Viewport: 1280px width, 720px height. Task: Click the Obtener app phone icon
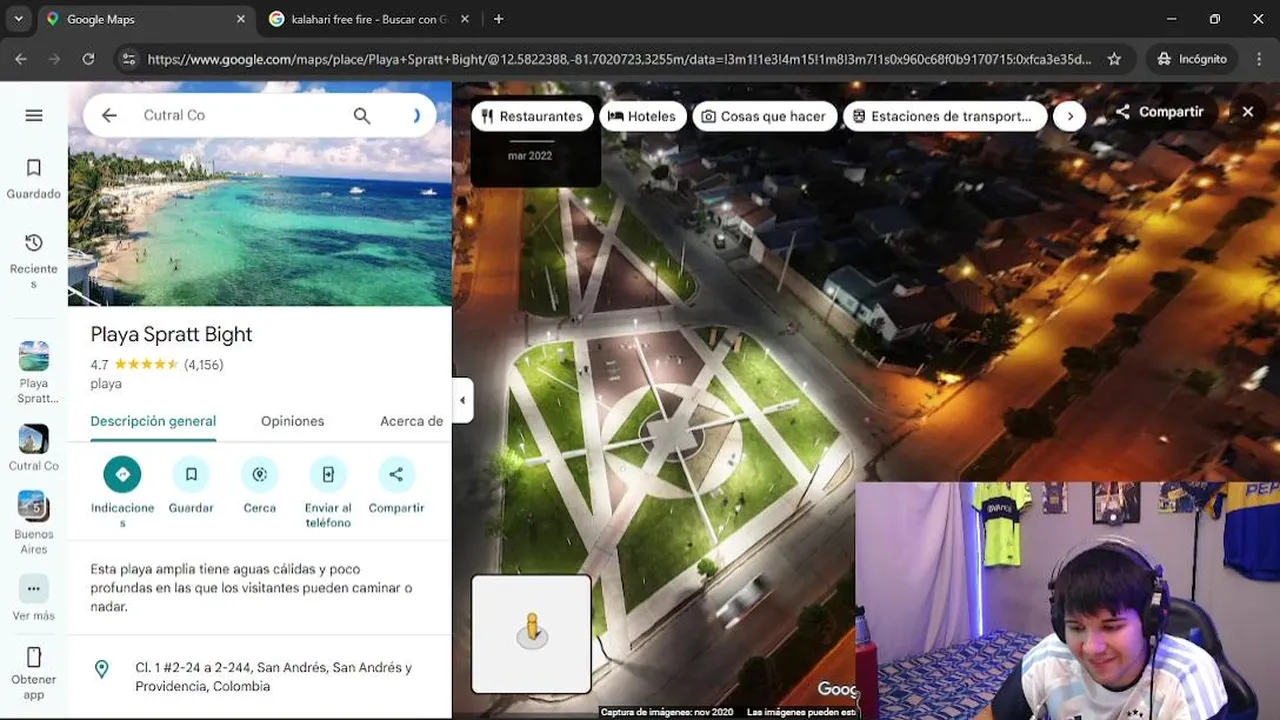pos(34,657)
